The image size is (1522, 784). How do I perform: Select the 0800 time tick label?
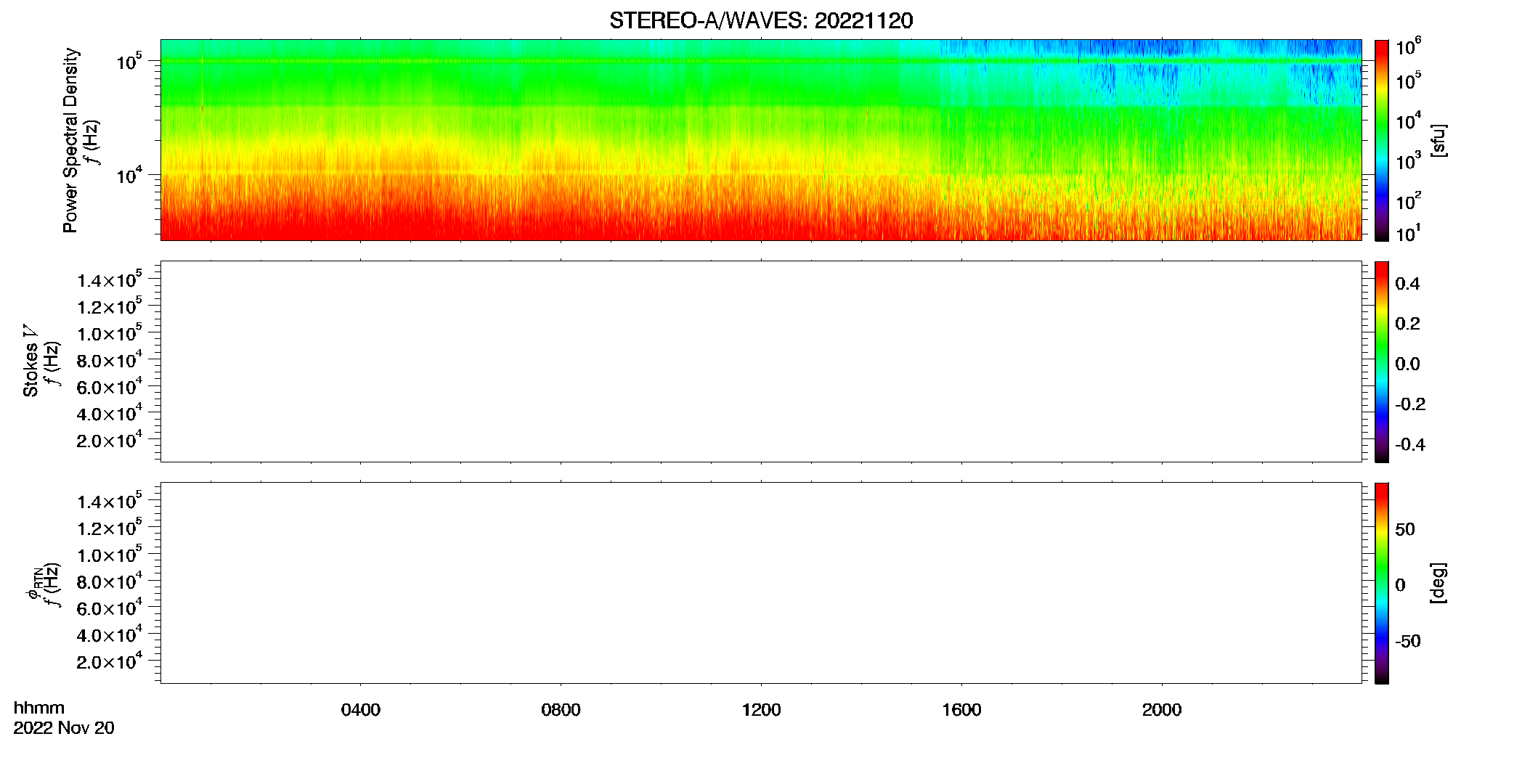pyautogui.click(x=561, y=710)
